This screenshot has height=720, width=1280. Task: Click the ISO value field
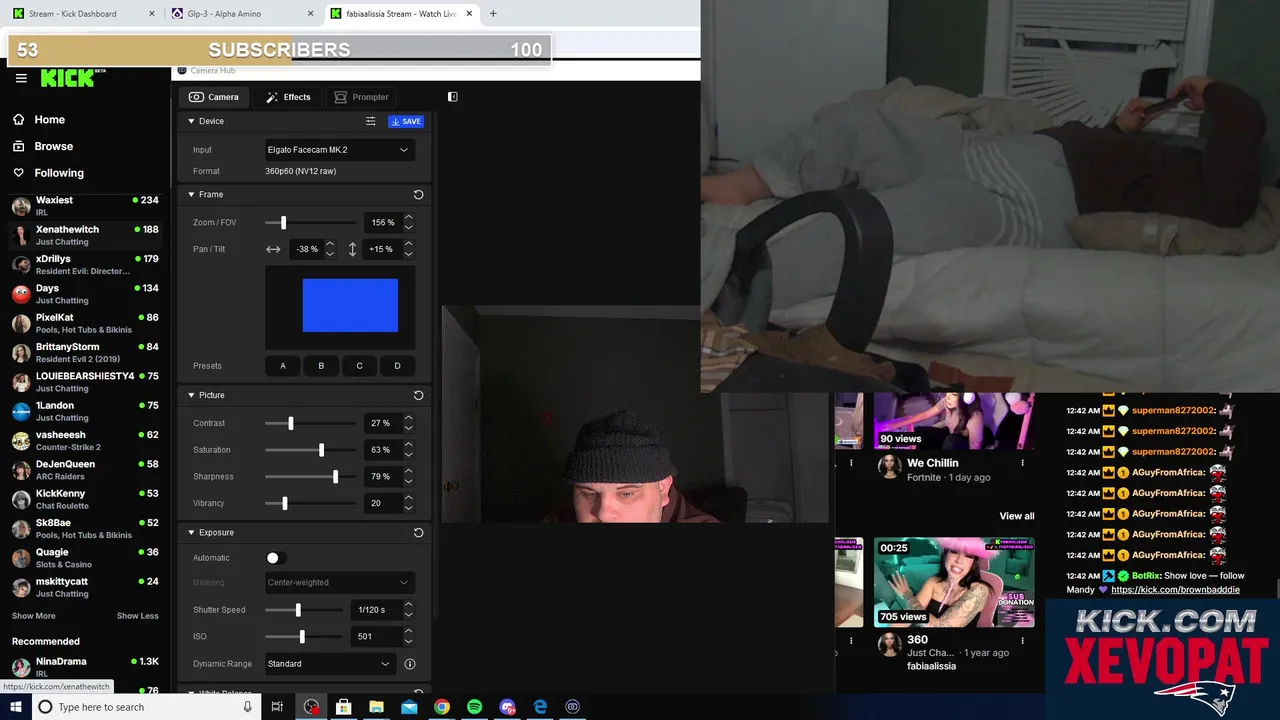click(x=375, y=637)
